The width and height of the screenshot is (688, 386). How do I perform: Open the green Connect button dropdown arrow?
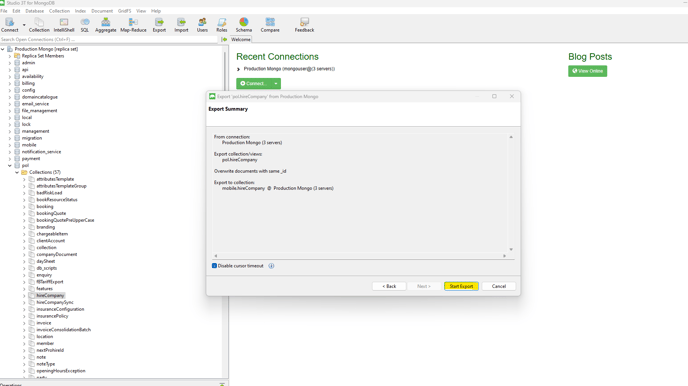coord(276,83)
